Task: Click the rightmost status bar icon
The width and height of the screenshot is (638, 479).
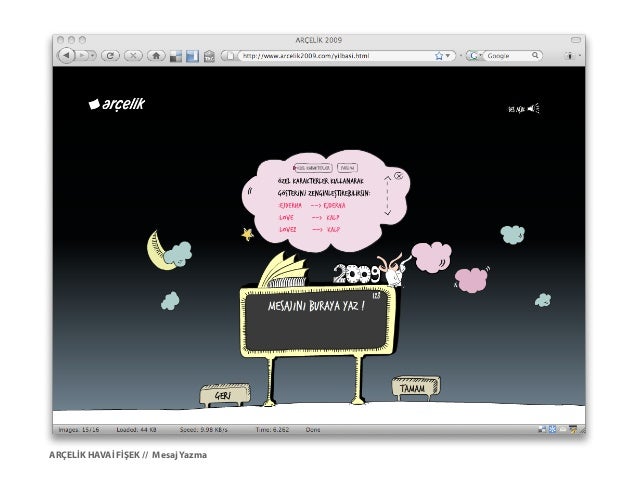Action: (573, 429)
